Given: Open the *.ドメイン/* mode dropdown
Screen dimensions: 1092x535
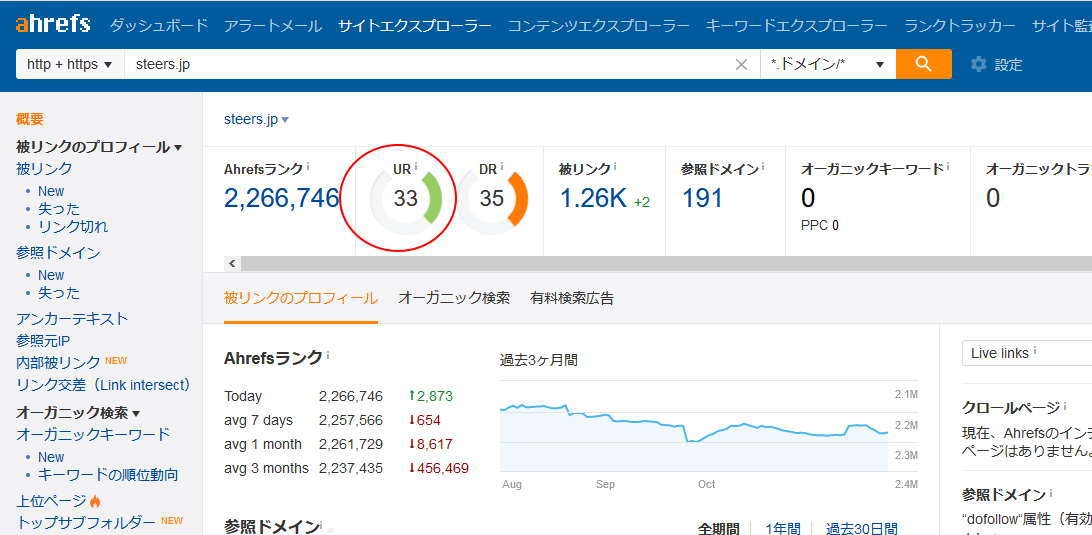Looking at the screenshot, I should coord(827,64).
